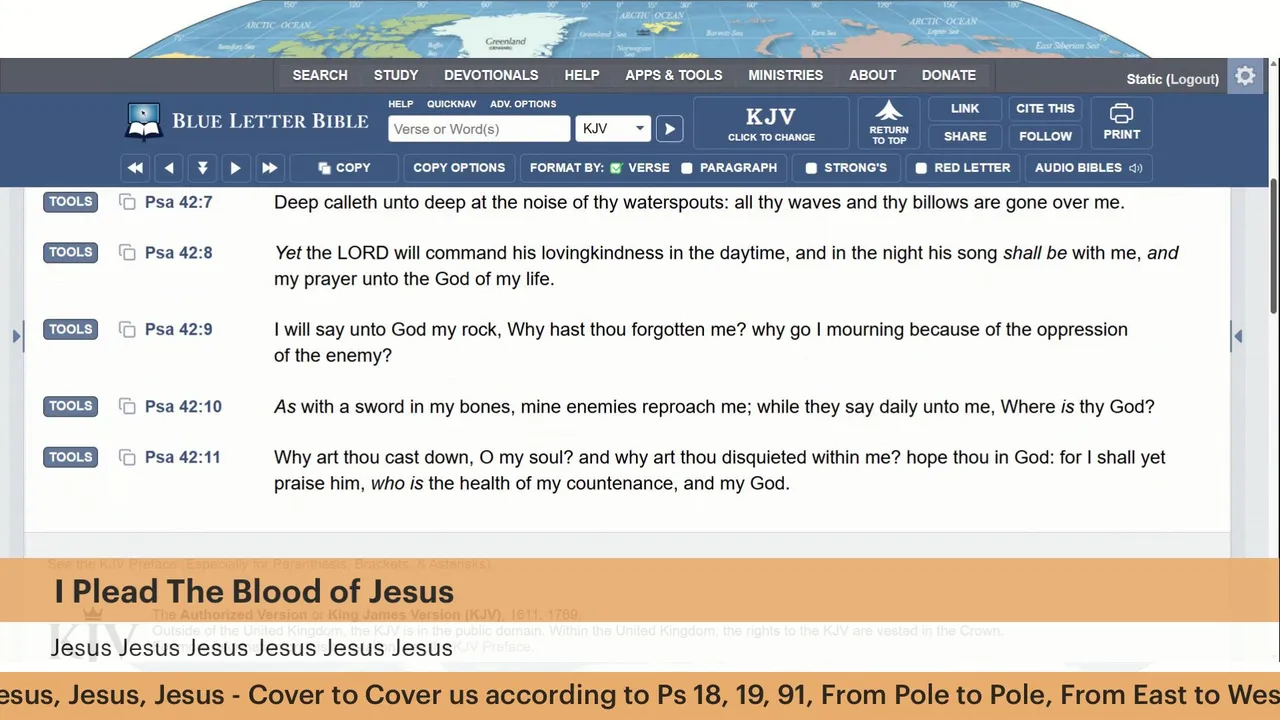Open the Tools menu for Psa 42:9
Image resolution: width=1280 pixels, height=720 pixels.
pos(71,329)
